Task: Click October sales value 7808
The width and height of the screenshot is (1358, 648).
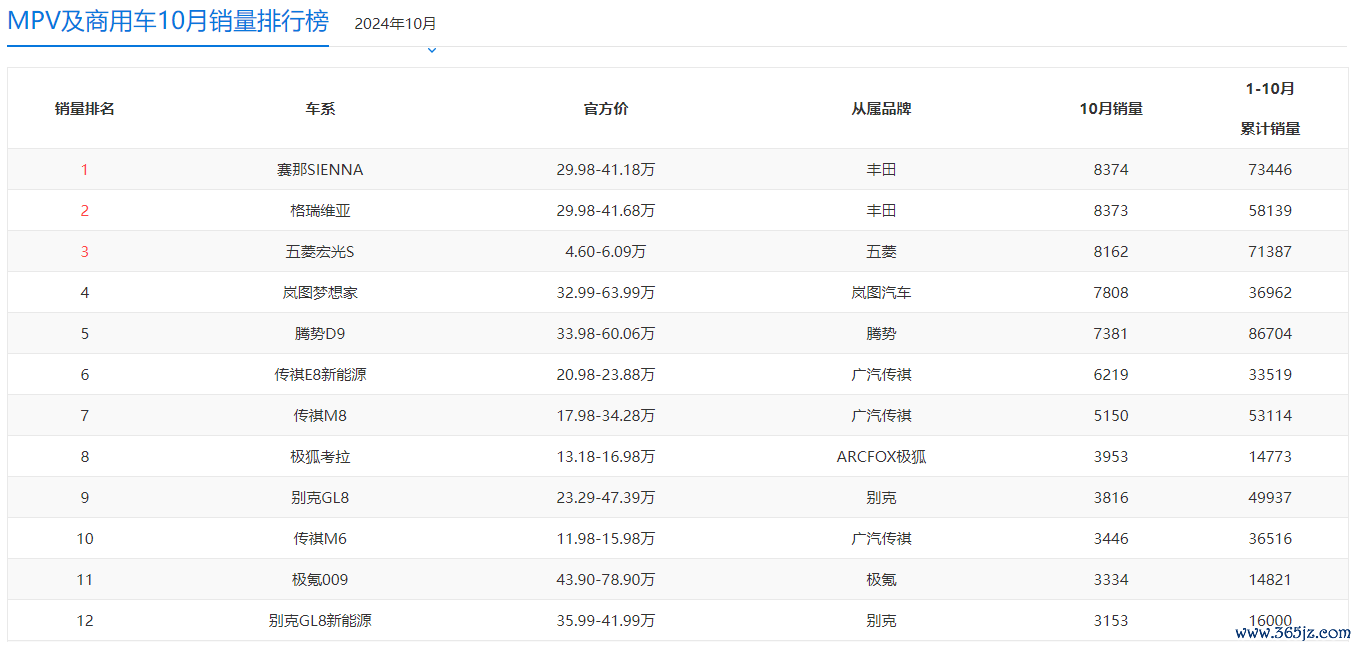Action: coord(1111,293)
